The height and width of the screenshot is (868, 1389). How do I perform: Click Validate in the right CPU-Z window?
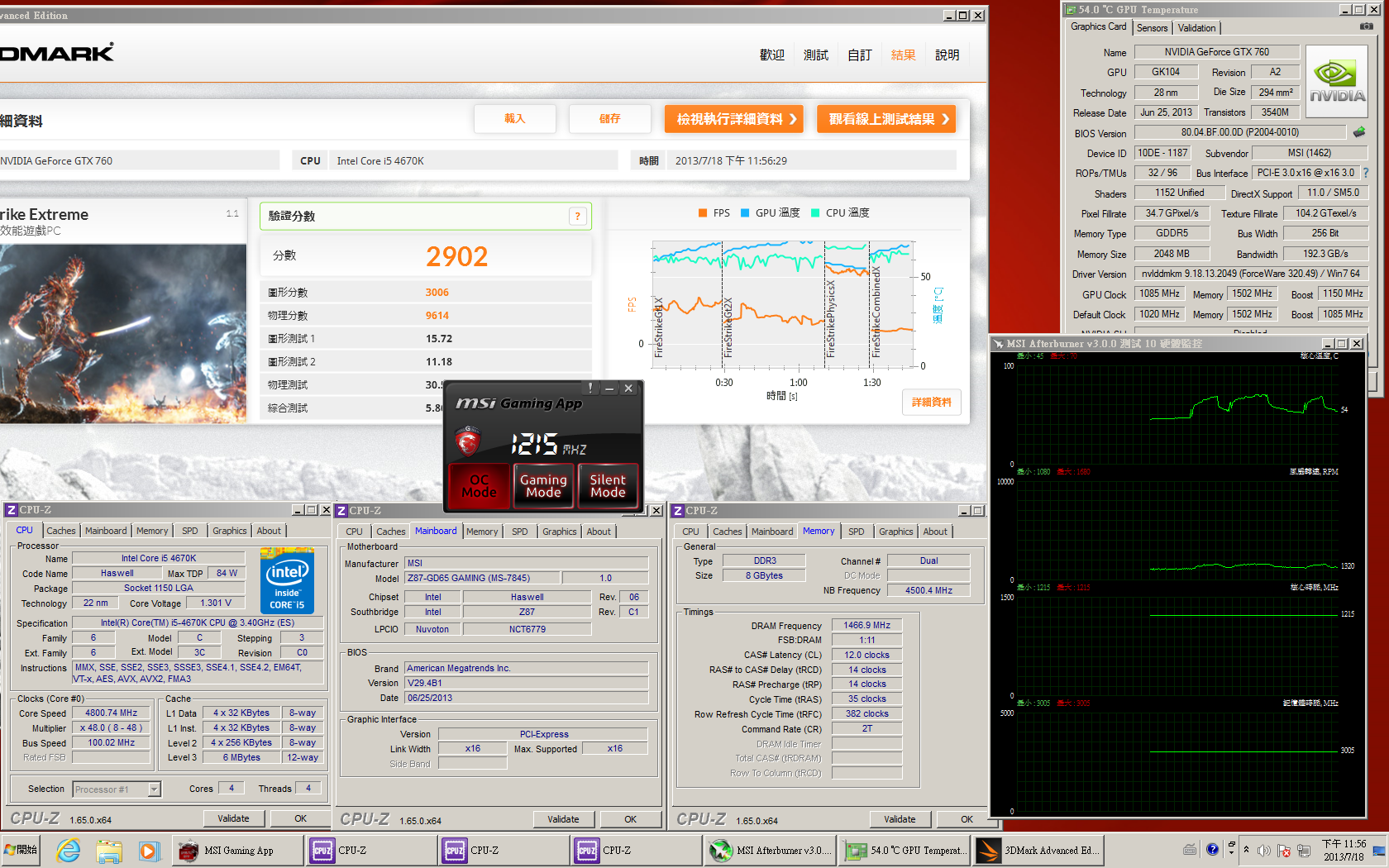tap(900, 819)
